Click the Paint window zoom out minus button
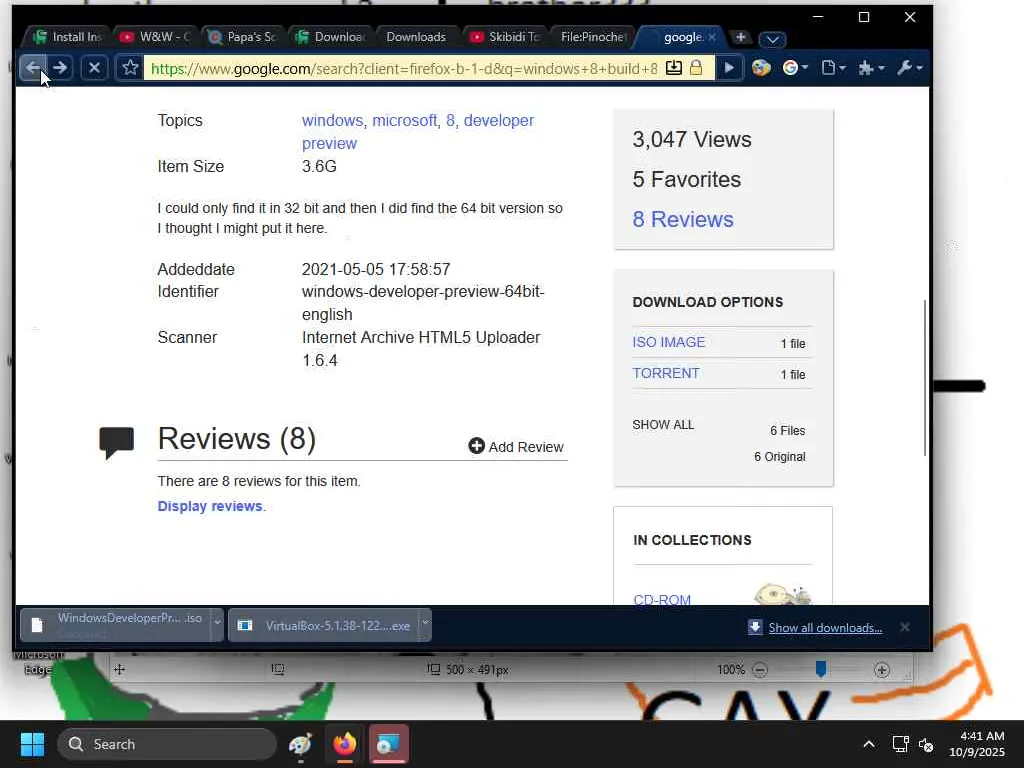 (760, 669)
